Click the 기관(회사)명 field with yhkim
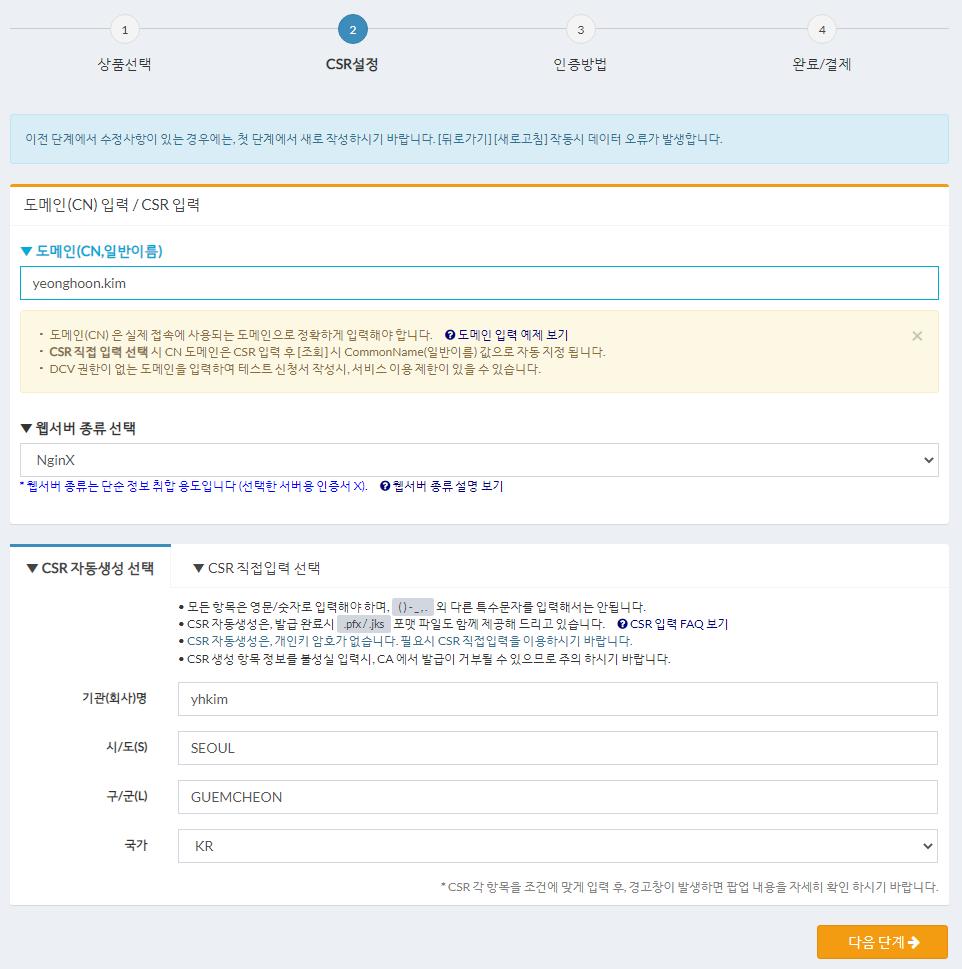The image size is (962, 969). [x=557, y=699]
